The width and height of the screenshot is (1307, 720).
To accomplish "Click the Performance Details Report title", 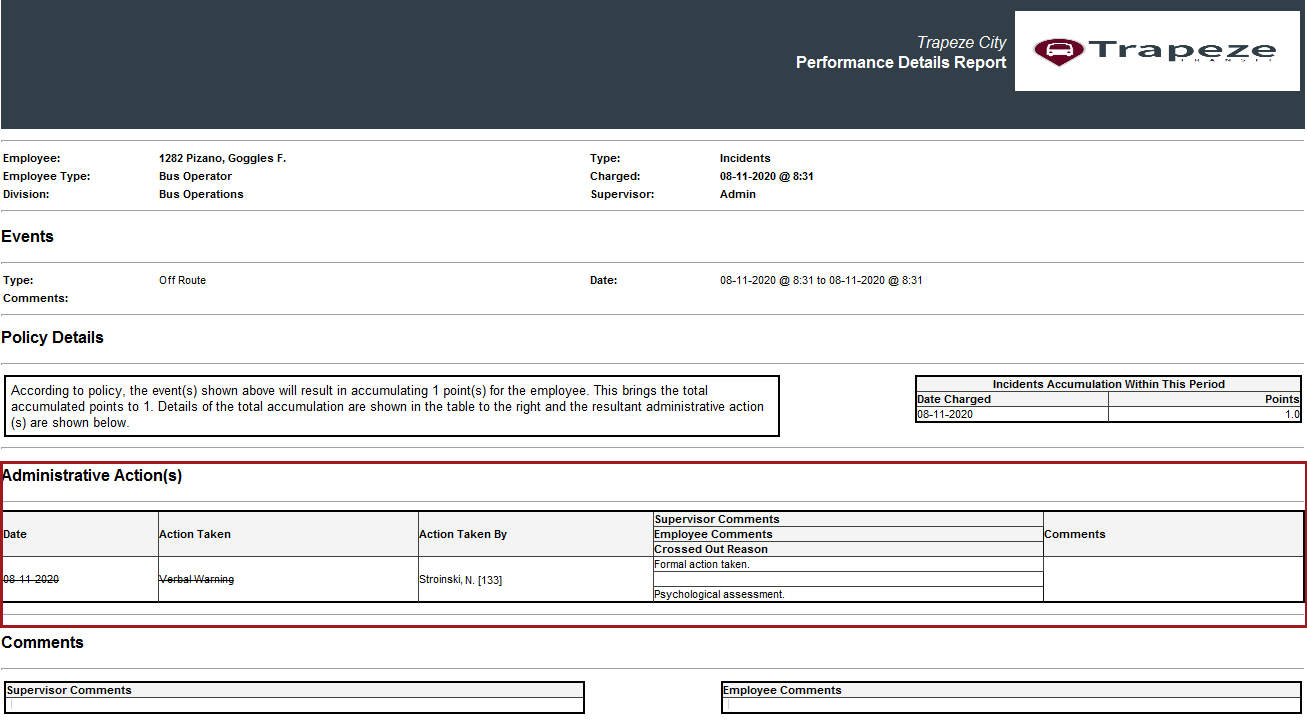I will coord(899,62).
